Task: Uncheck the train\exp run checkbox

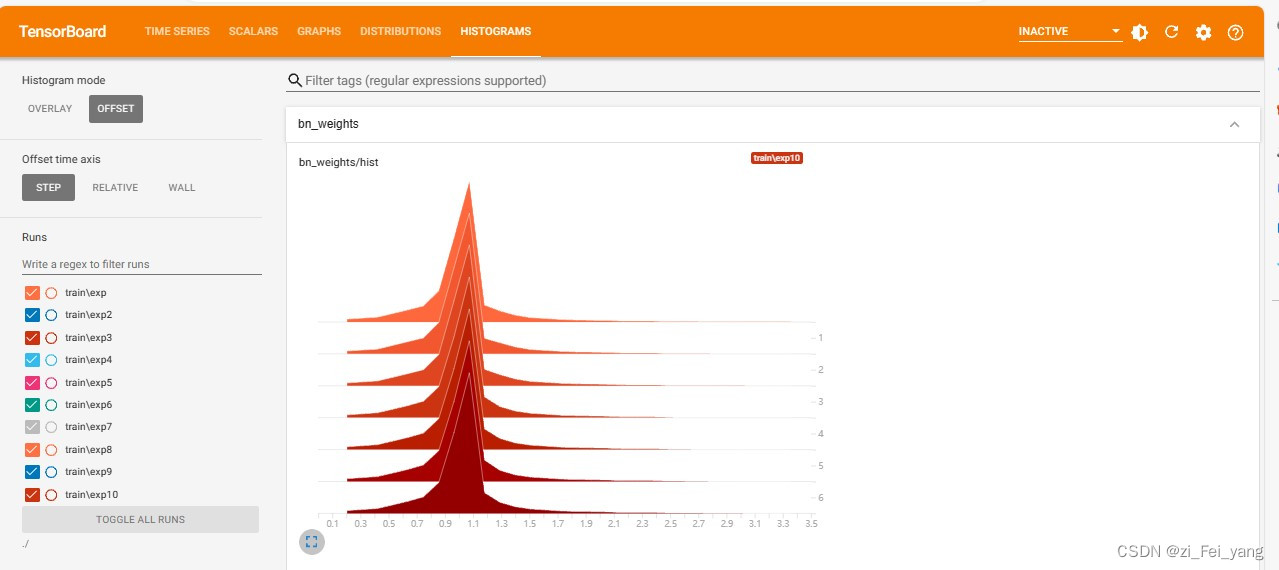Action: tap(32, 293)
